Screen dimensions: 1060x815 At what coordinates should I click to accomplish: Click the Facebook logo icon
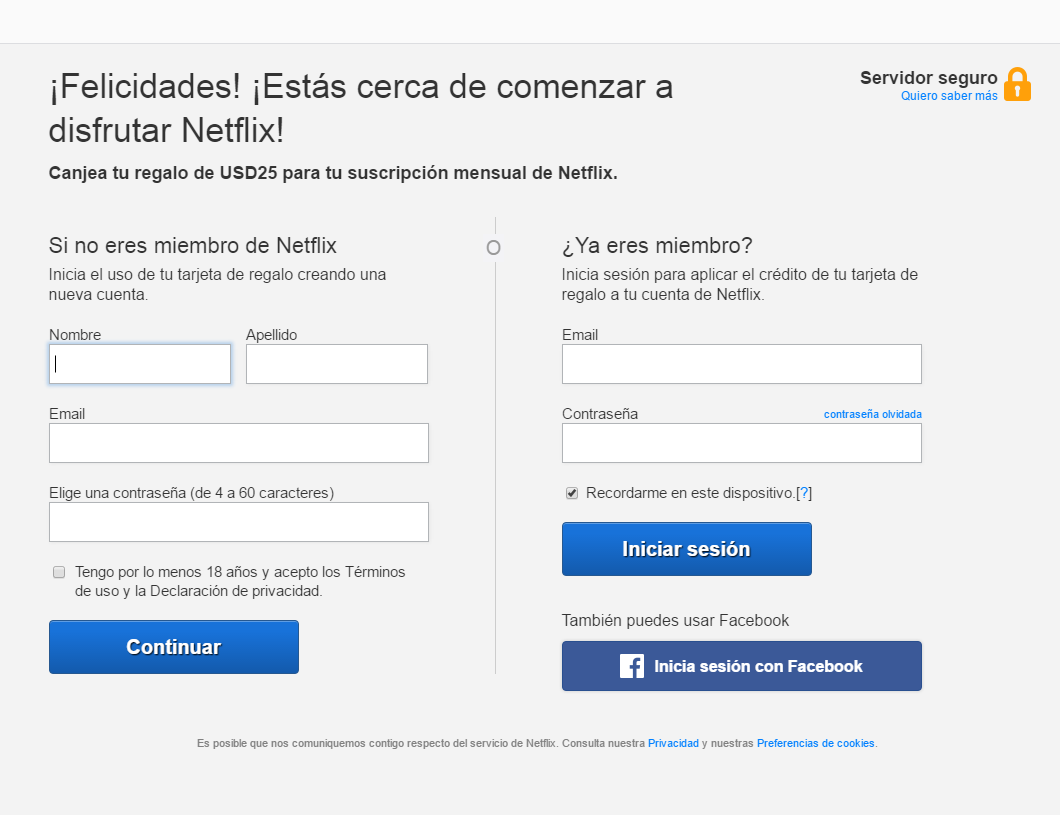[x=631, y=666]
